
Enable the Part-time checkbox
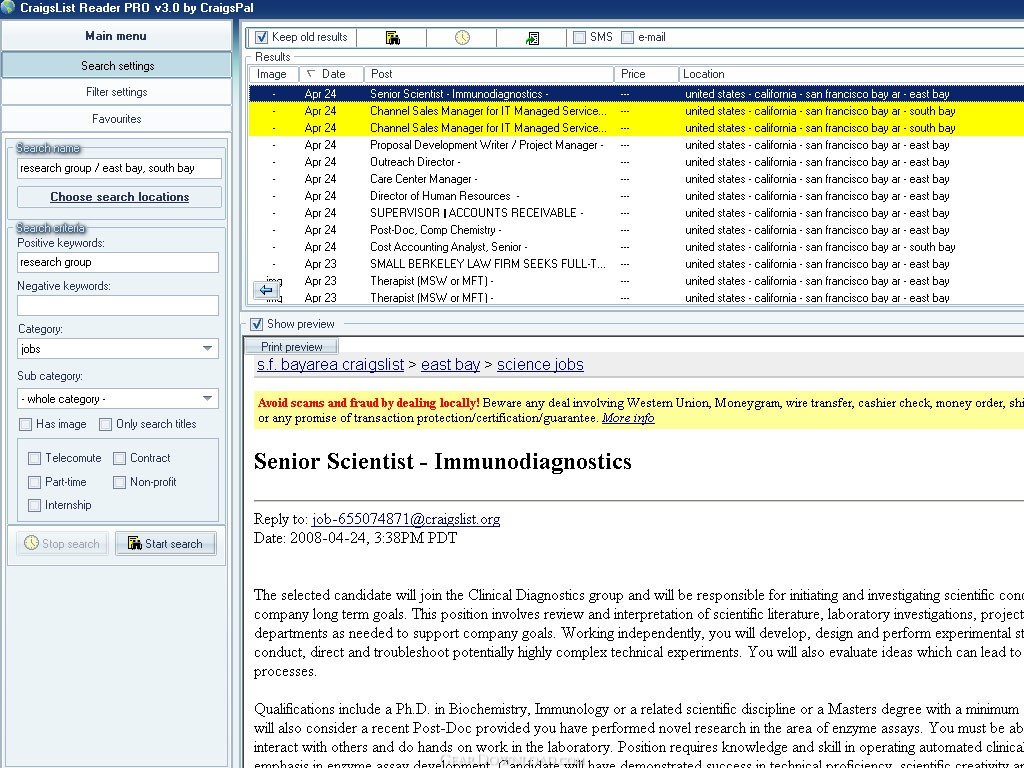coord(35,483)
